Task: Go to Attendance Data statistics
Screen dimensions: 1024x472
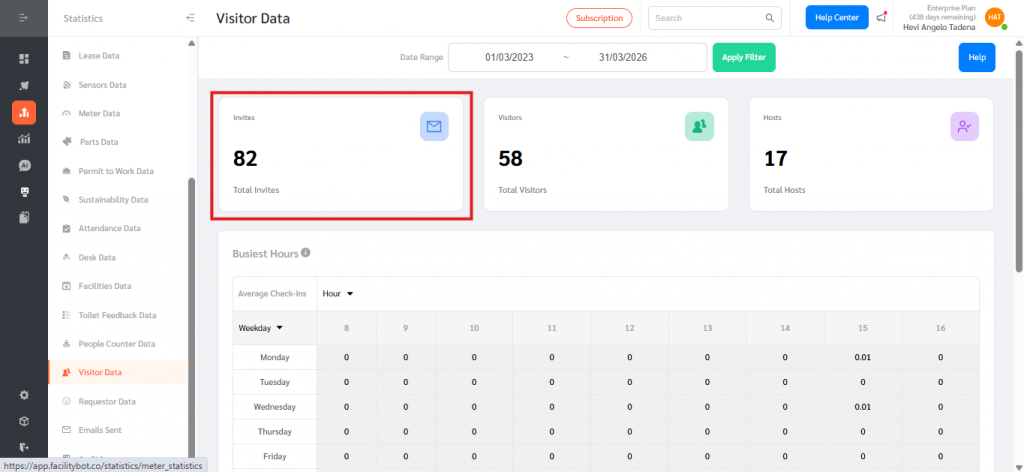Action: 110,228
